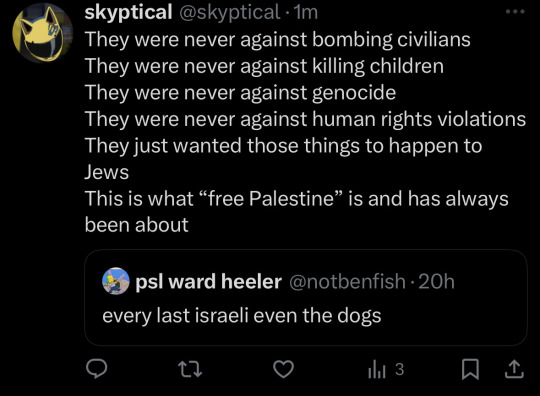
Task: Open the @notbenfish handle
Action: (347, 281)
